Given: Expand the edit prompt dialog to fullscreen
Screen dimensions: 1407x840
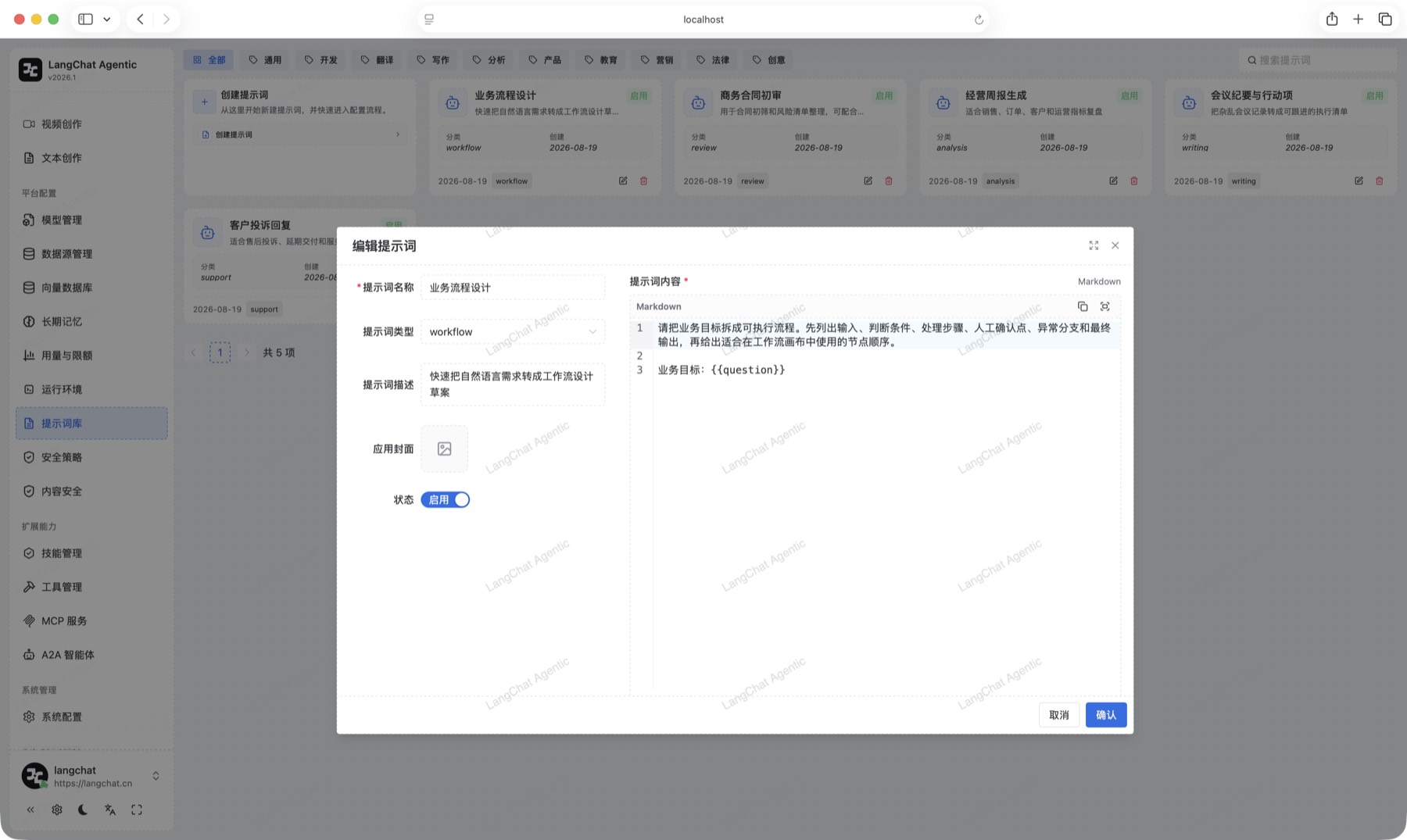Looking at the screenshot, I should pyautogui.click(x=1094, y=245).
